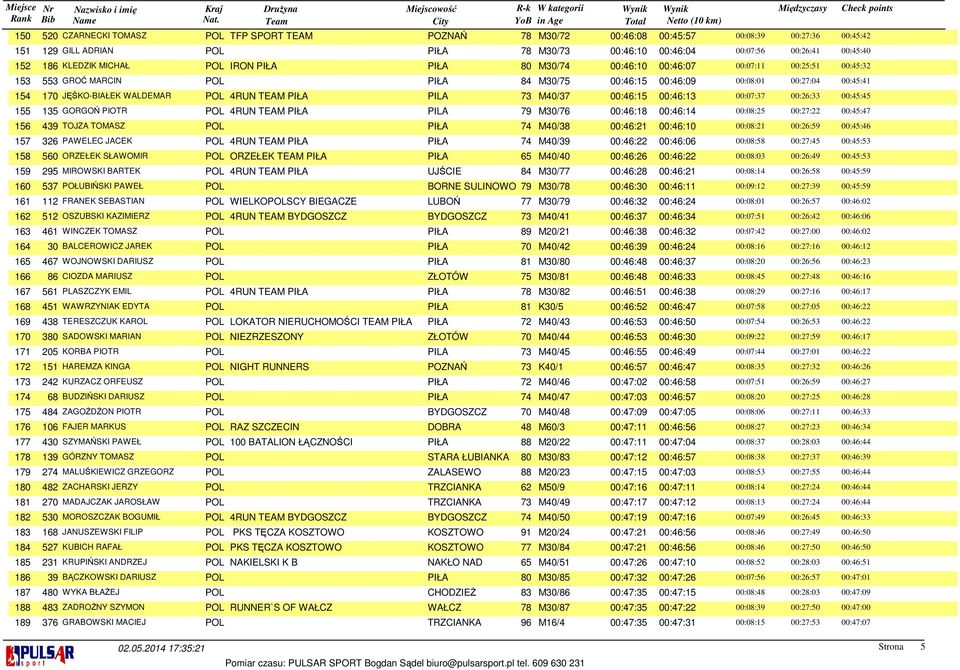Click the team TFP SPORT TEAM
The height and width of the screenshot is (670, 960).
pos(271,36)
